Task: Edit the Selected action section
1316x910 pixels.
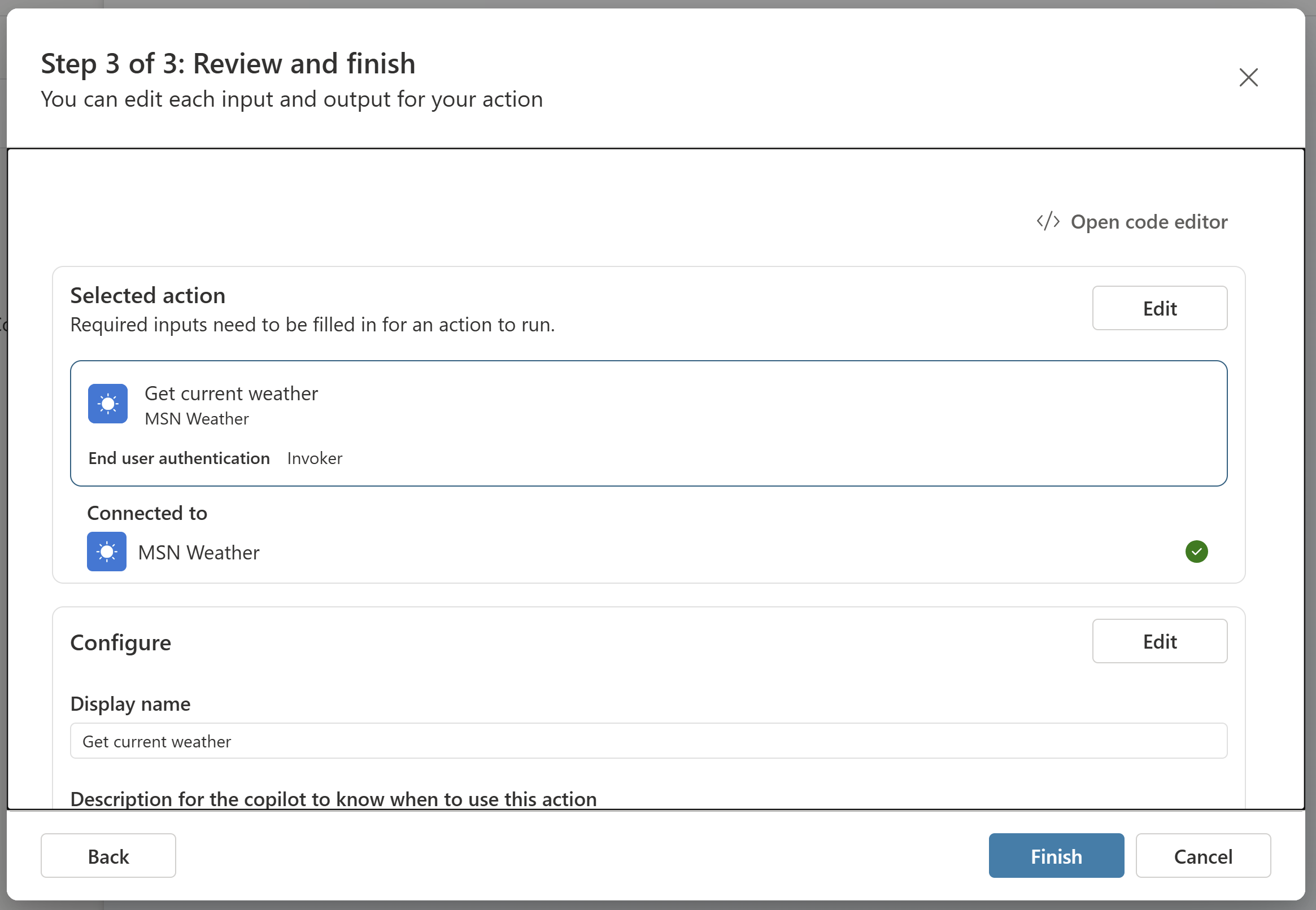Action: tap(1160, 308)
